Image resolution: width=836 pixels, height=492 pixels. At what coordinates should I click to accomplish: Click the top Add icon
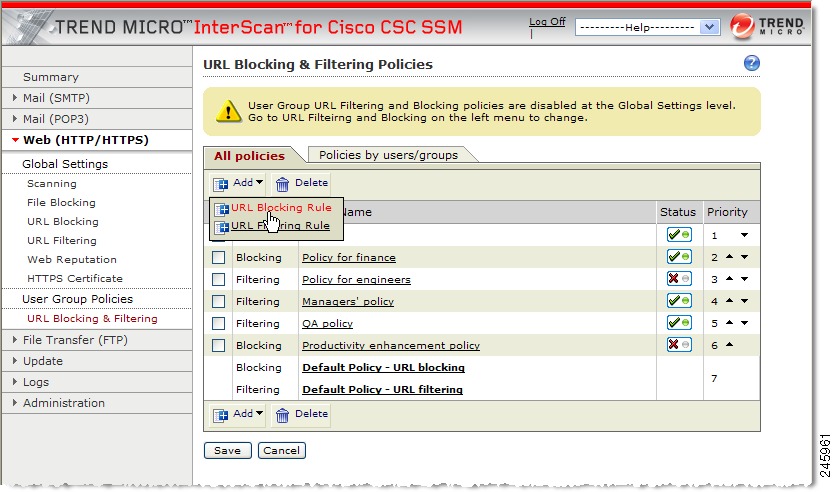coord(220,184)
